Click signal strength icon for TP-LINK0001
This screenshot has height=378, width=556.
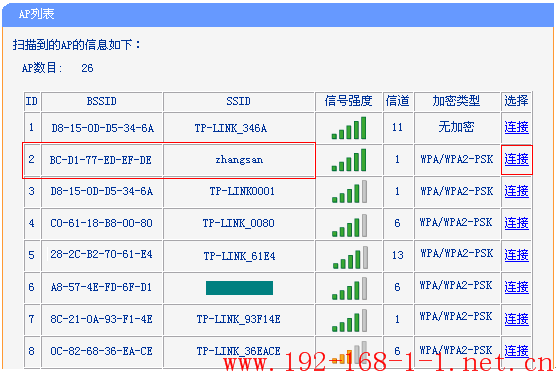(350, 191)
